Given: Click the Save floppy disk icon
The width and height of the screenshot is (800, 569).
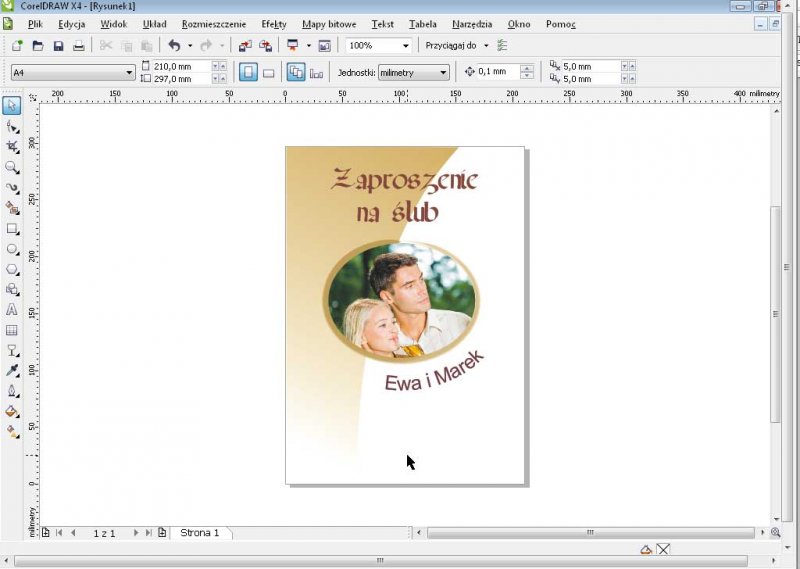Looking at the screenshot, I should pos(58,46).
